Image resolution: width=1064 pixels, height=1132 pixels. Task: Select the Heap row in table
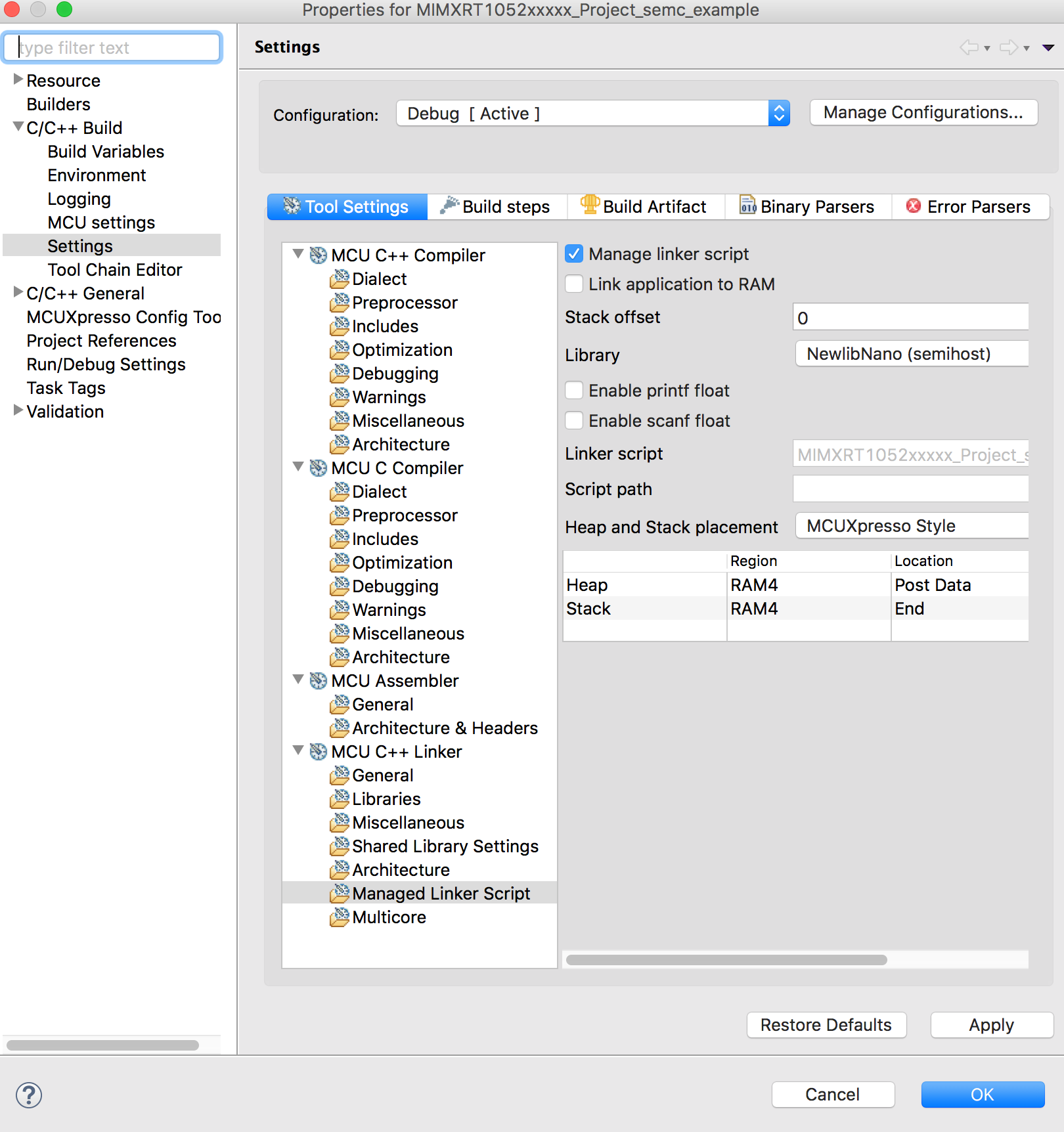[x=796, y=584]
